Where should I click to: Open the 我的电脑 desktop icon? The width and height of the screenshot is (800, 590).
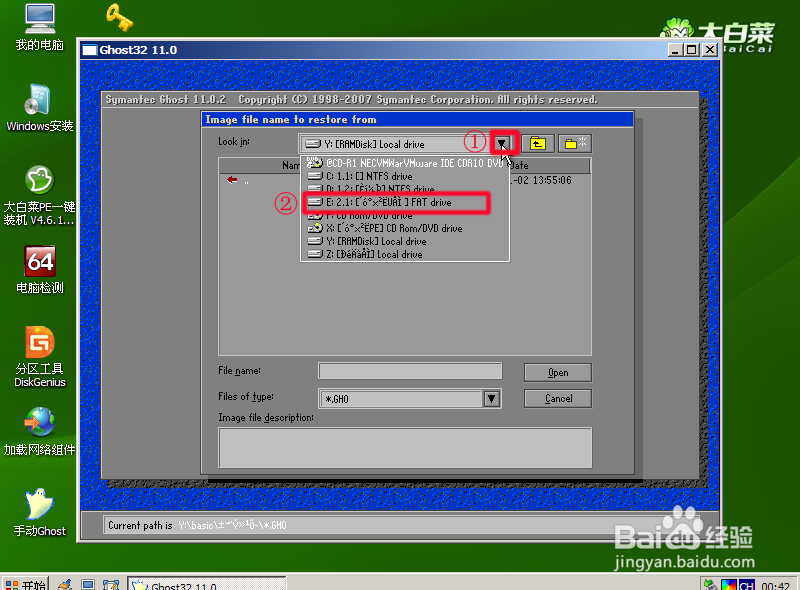(x=40, y=27)
